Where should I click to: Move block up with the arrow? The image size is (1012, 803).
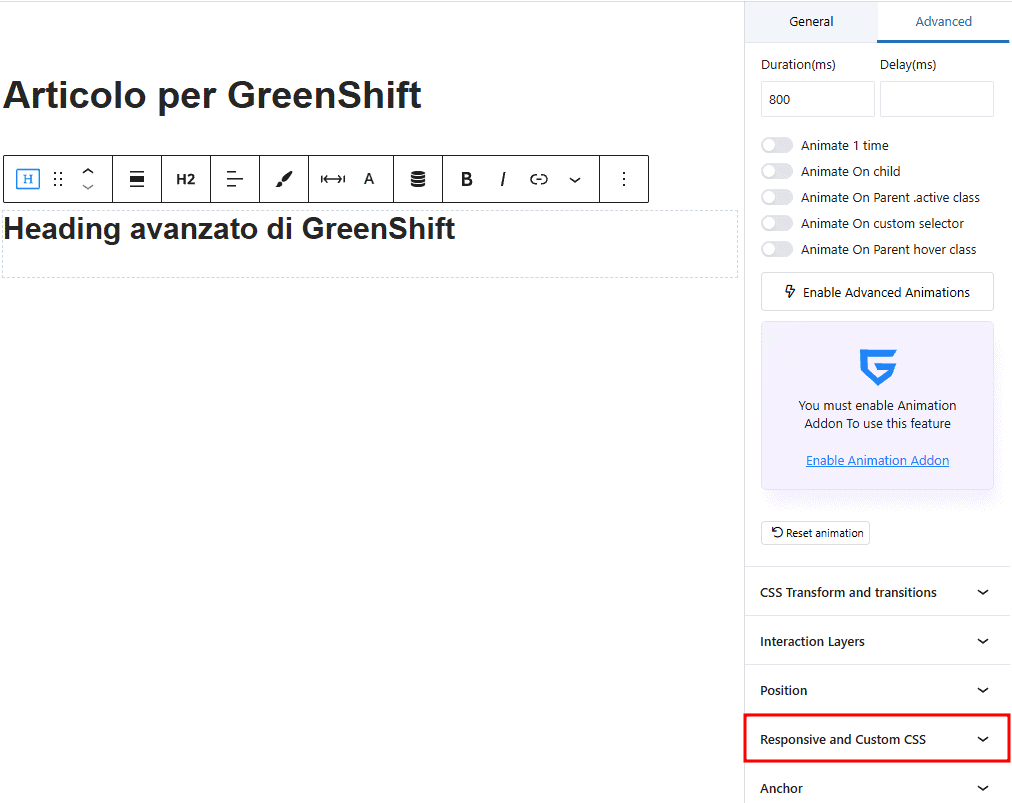tap(88, 171)
